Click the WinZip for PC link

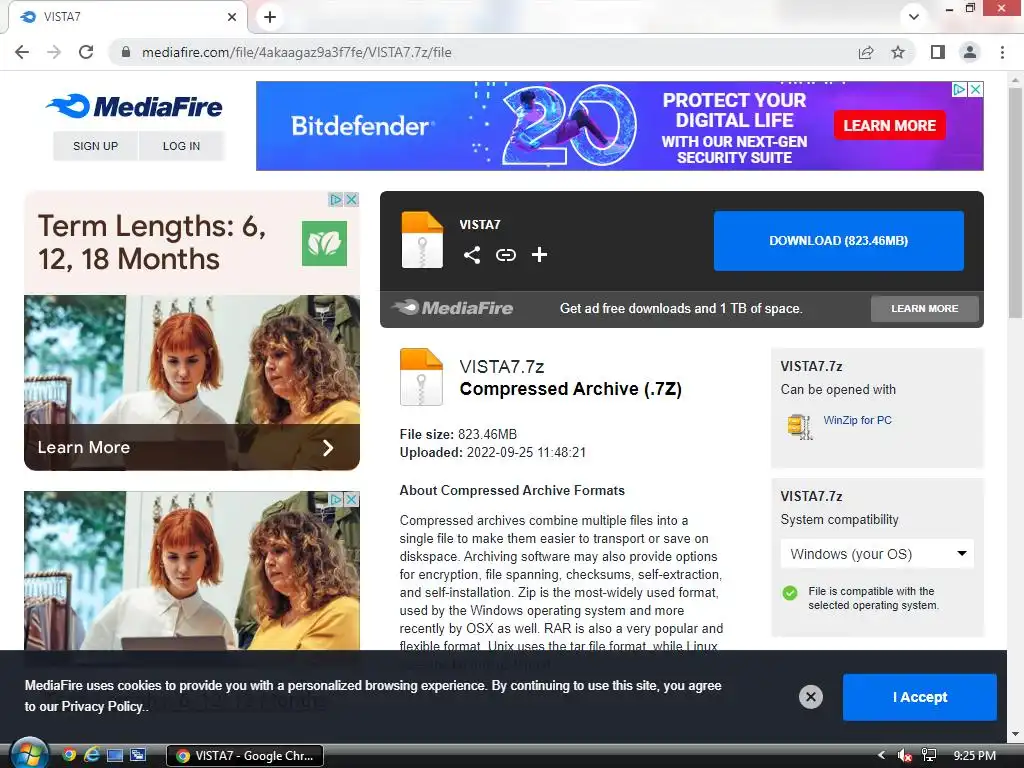point(857,420)
